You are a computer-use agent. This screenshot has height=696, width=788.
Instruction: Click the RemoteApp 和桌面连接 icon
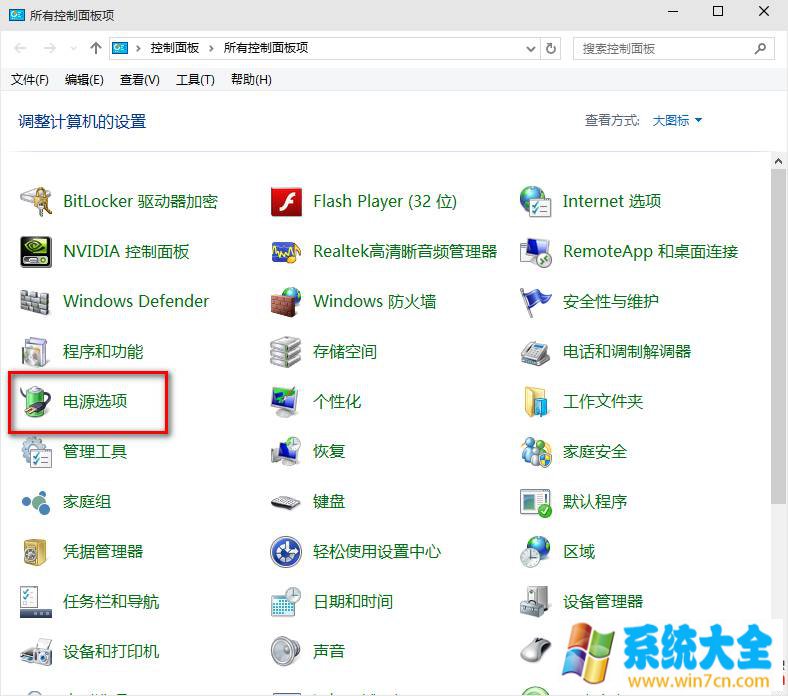pos(535,252)
